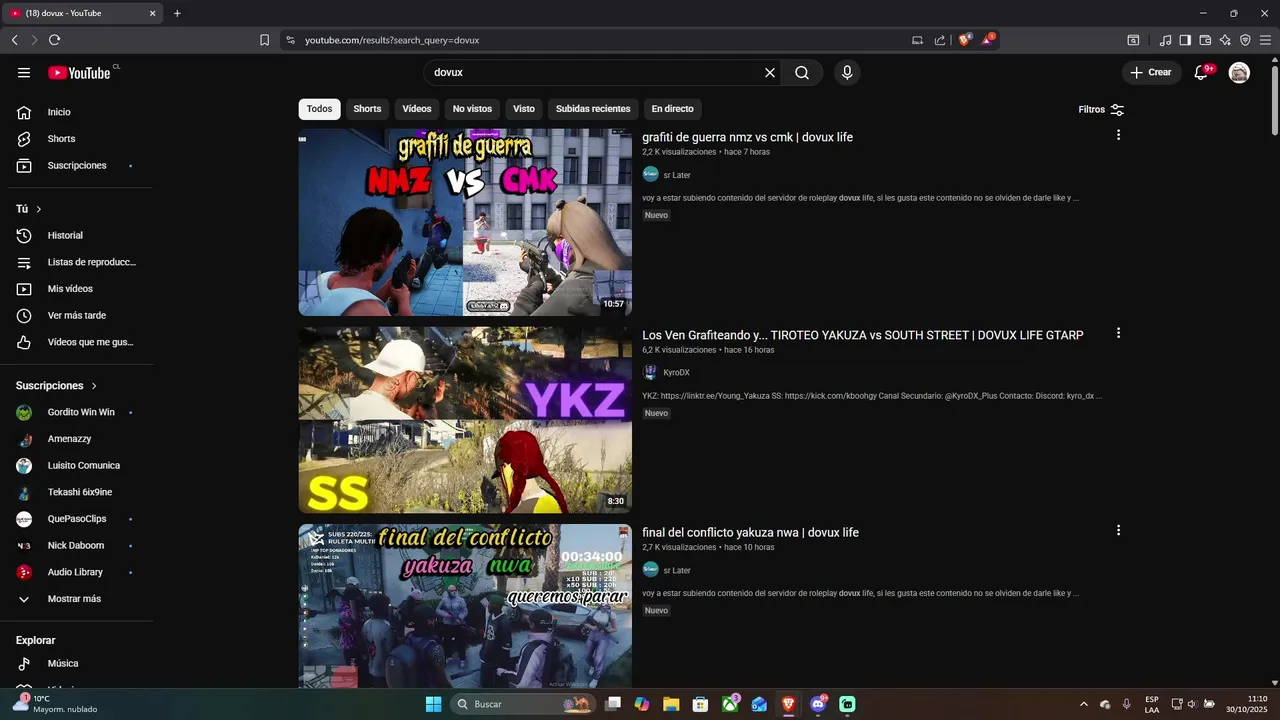Click the grafiti de guerra NMZ vs CMK thumbnail
Image resolution: width=1280 pixels, height=720 pixels.
click(465, 222)
